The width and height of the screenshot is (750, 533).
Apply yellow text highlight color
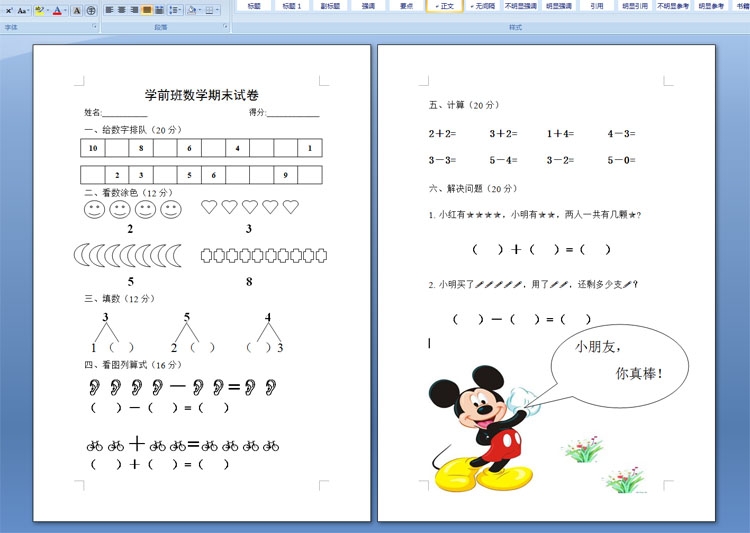click(x=39, y=10)
